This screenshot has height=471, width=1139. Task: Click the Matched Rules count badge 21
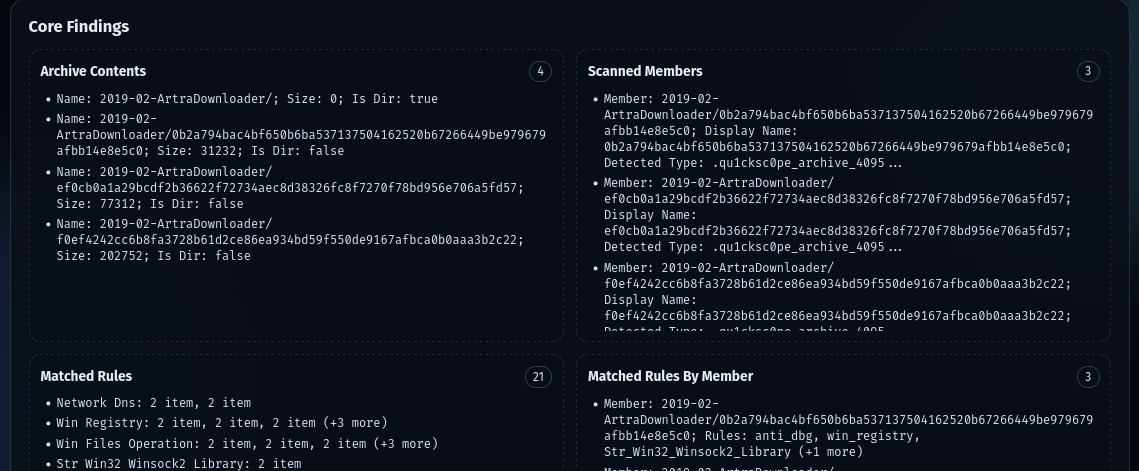[x=538, y=377]
